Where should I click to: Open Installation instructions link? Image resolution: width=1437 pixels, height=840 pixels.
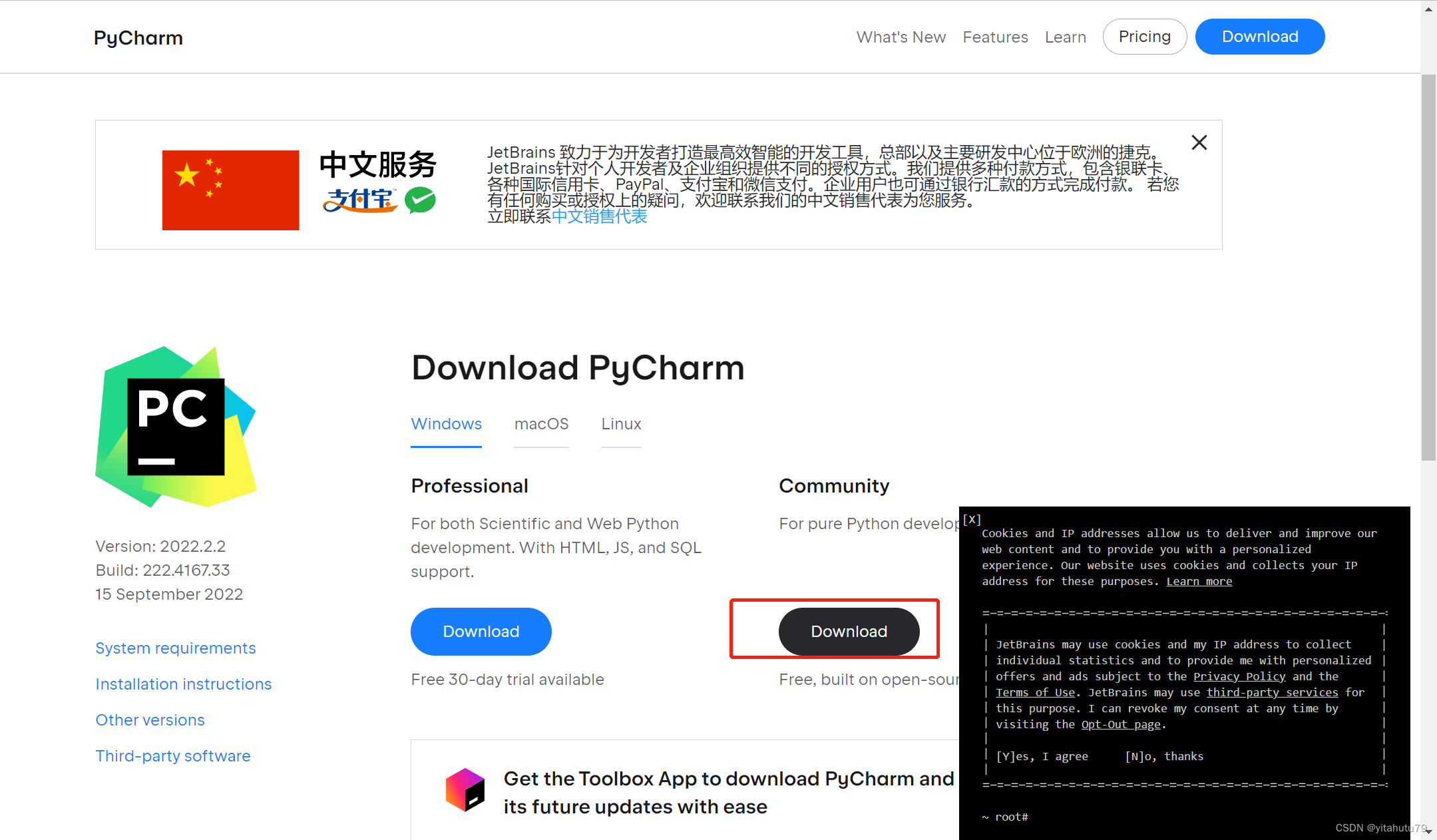(x=184, y=684)
